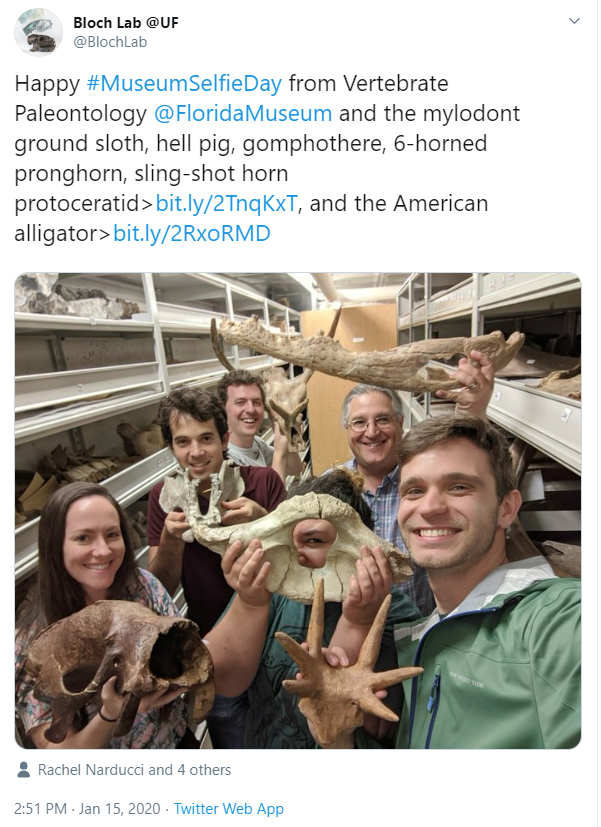Open the Bloch Lab profile avatar

pyautogui.click(x=38, y=32)
